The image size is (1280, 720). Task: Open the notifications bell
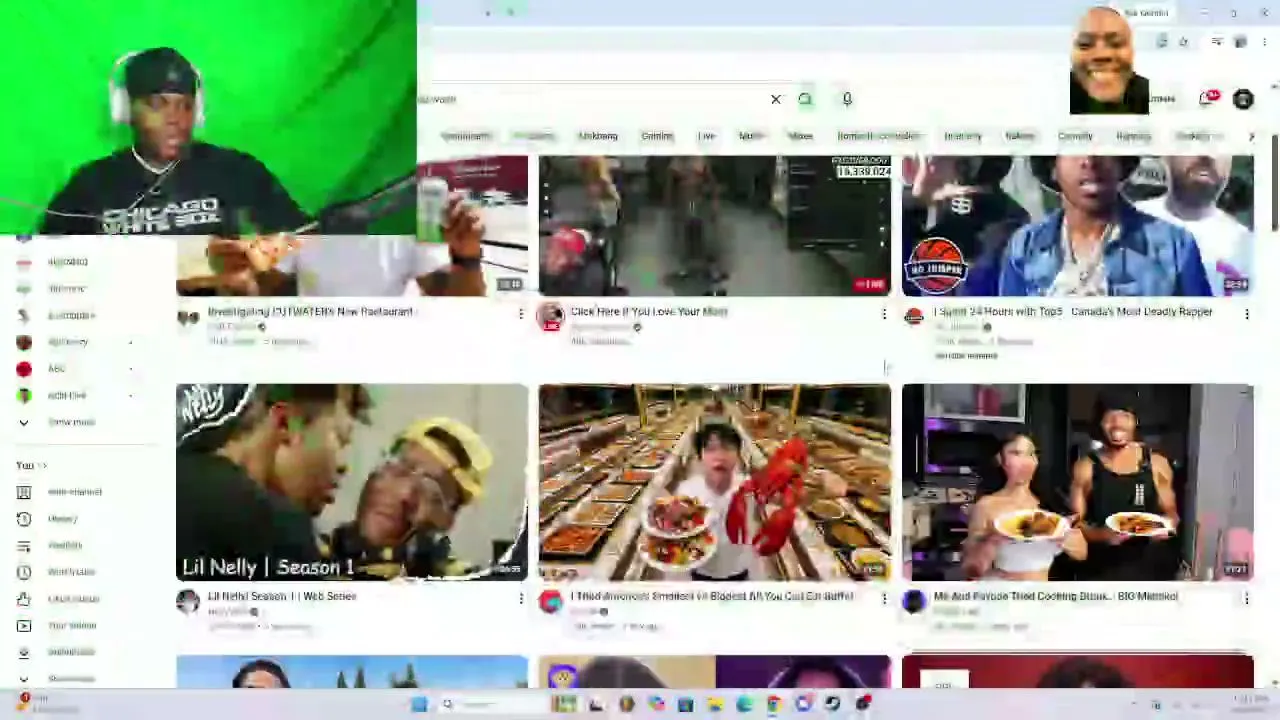click(x=1207, y=98)
